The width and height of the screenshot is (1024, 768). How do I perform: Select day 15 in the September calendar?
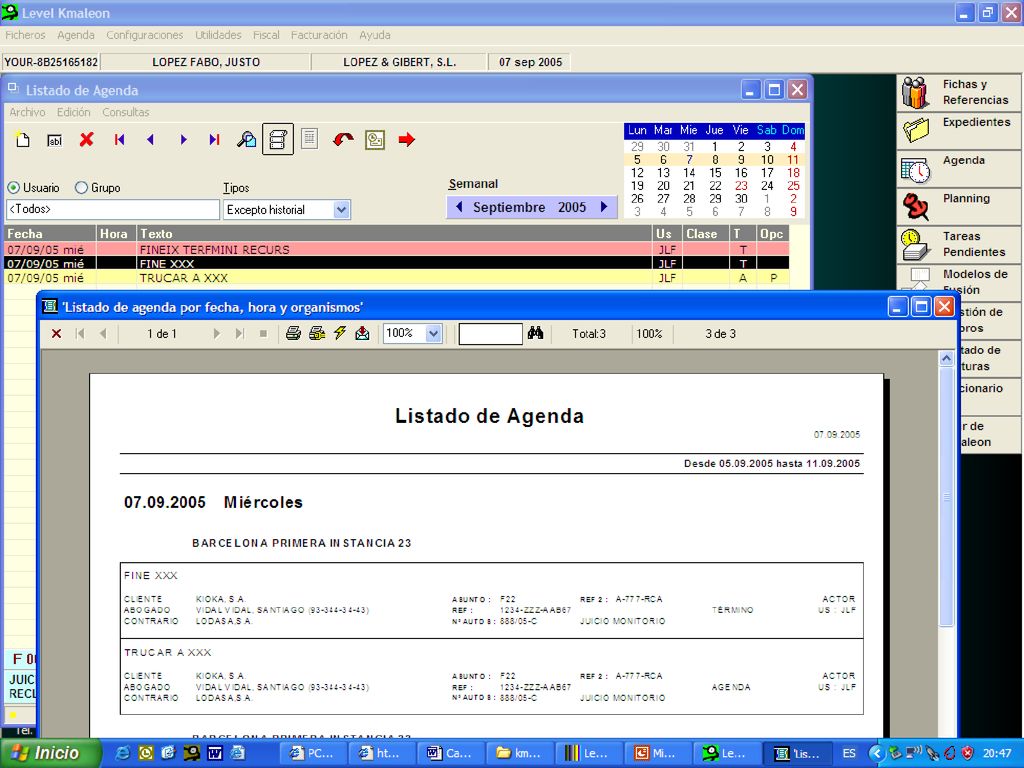(x=715, y=172)
